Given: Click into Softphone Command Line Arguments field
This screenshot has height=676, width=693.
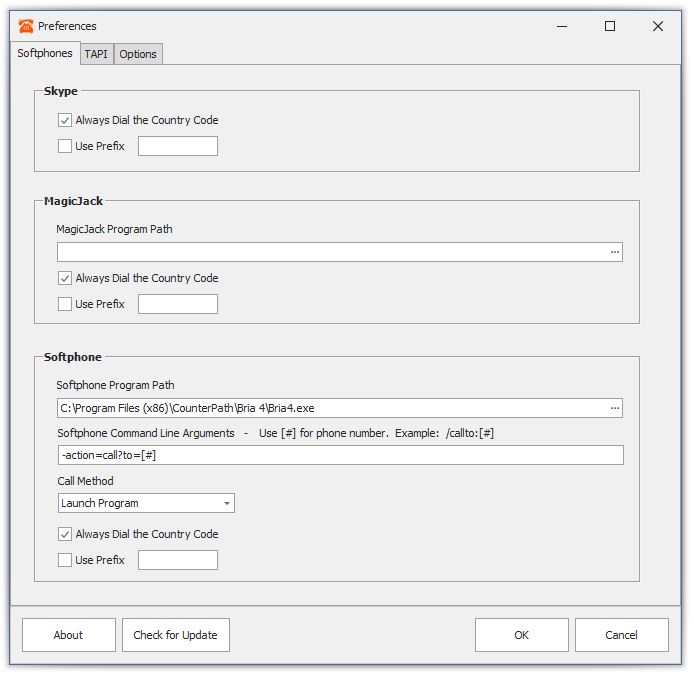Looking at the screenshot, I should [341, 455].
